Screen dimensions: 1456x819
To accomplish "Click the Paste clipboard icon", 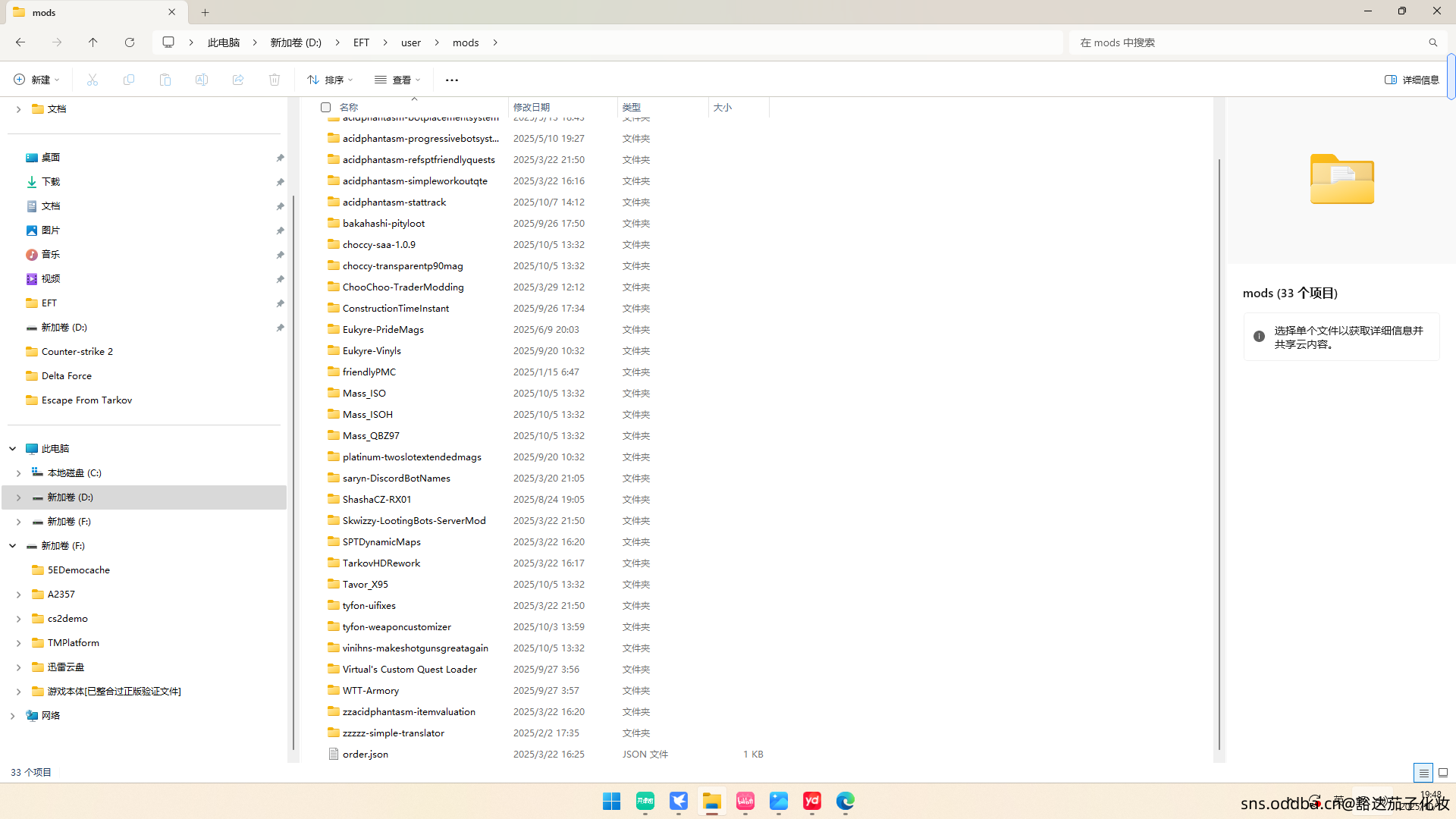I will pyautogui.click(x=165, y=80).
